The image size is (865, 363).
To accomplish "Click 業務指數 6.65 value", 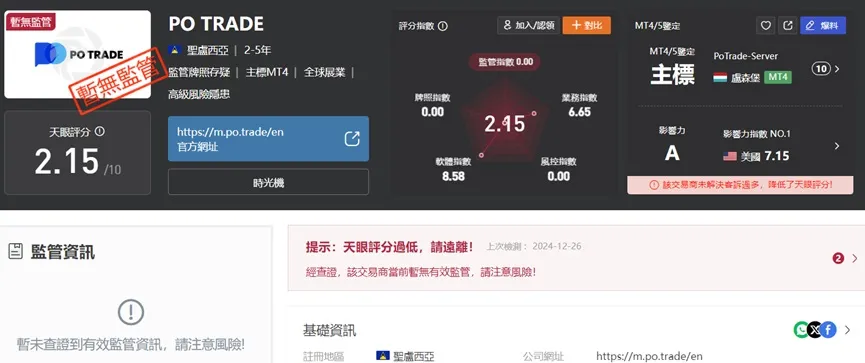I will [x=579, y=112].
